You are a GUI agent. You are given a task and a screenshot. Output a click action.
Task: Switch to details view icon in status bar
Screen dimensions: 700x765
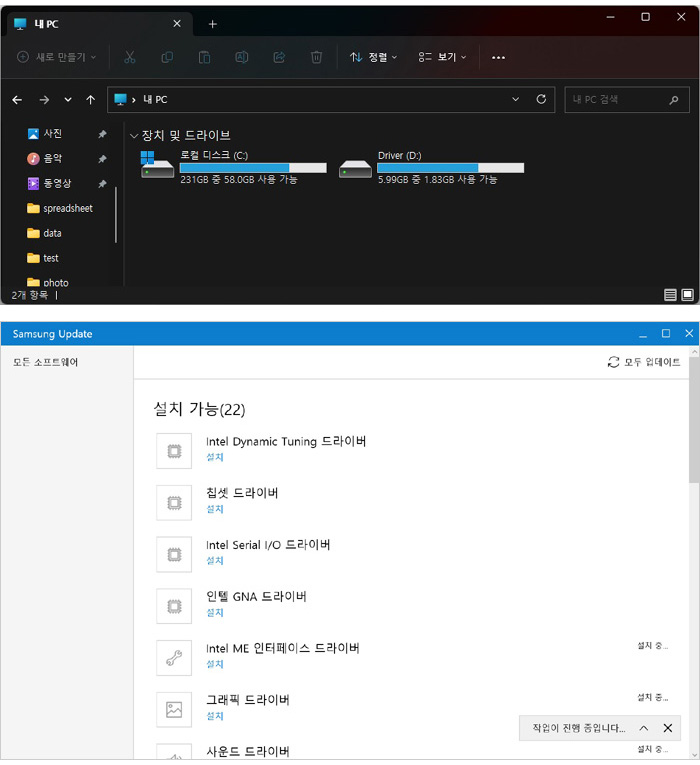pos(670,295)
